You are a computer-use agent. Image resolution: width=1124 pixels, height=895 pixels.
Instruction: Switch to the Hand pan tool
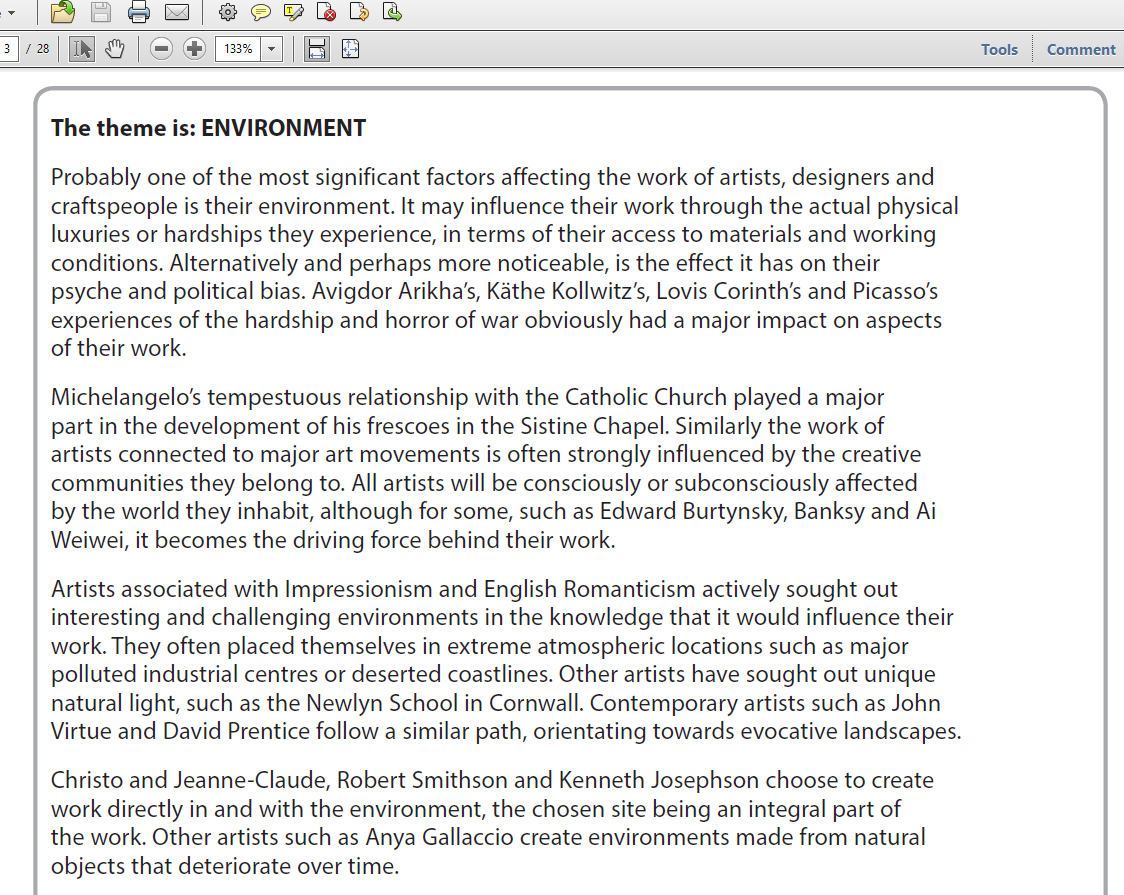[x=115, y=49]
